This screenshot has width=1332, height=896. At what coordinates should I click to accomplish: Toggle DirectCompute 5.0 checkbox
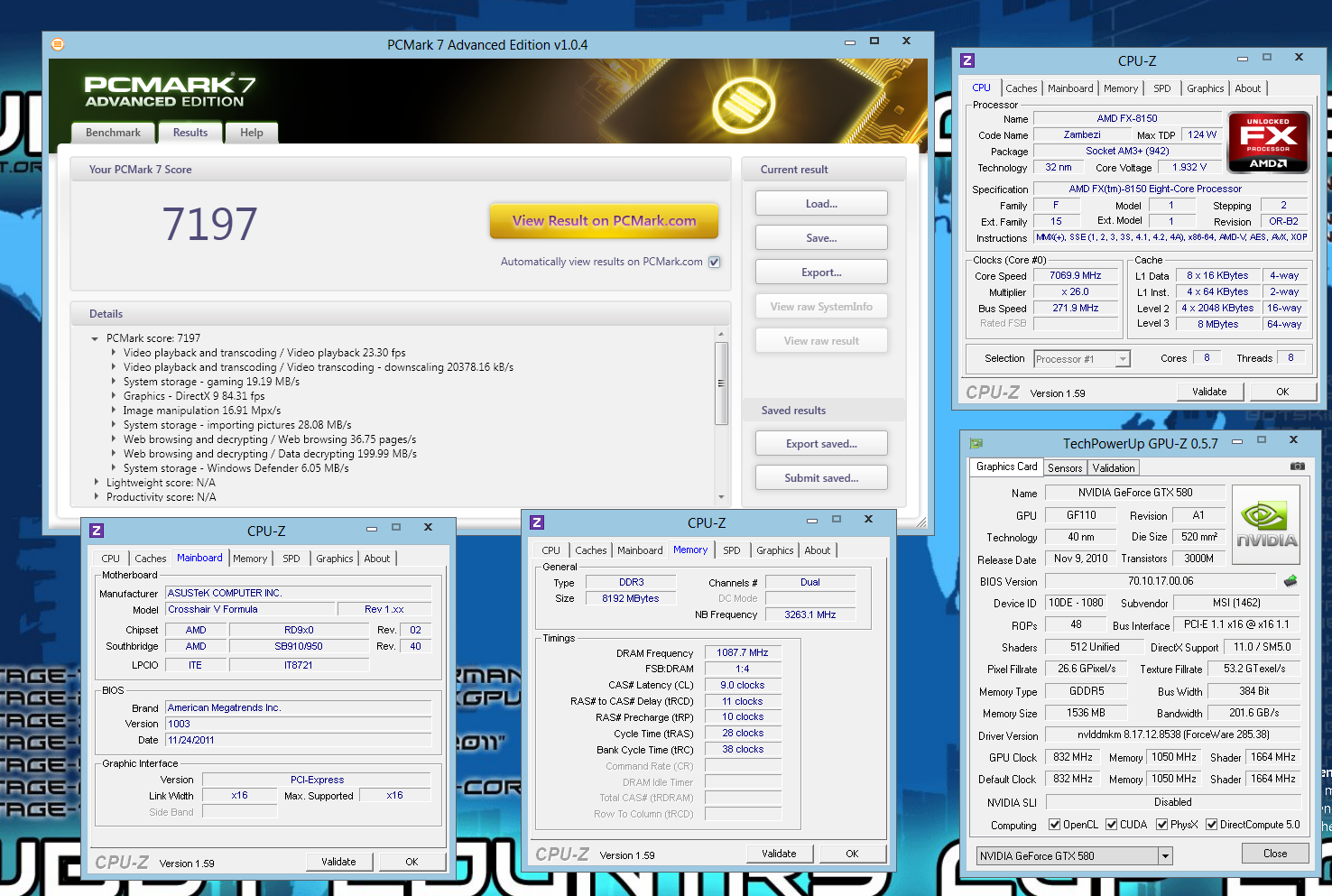point(1211,825)
